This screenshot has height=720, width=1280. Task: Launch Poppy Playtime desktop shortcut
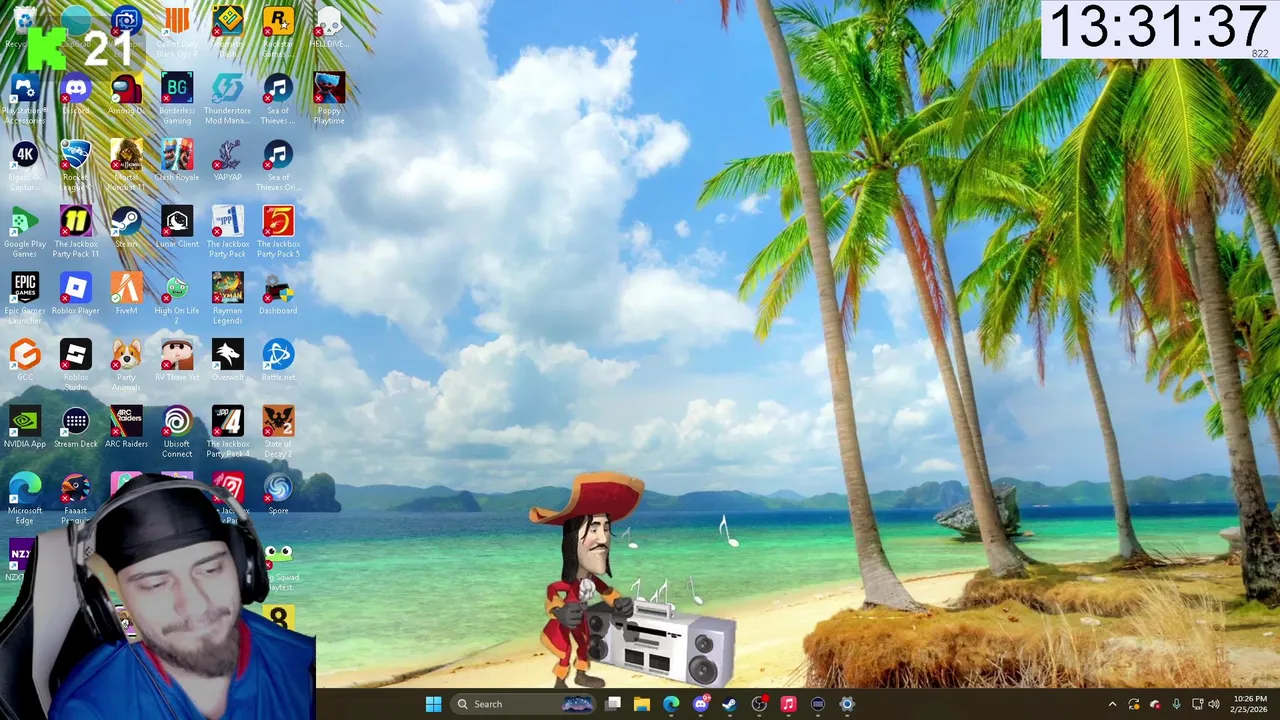pyautogui.click(x=328, y=100)
